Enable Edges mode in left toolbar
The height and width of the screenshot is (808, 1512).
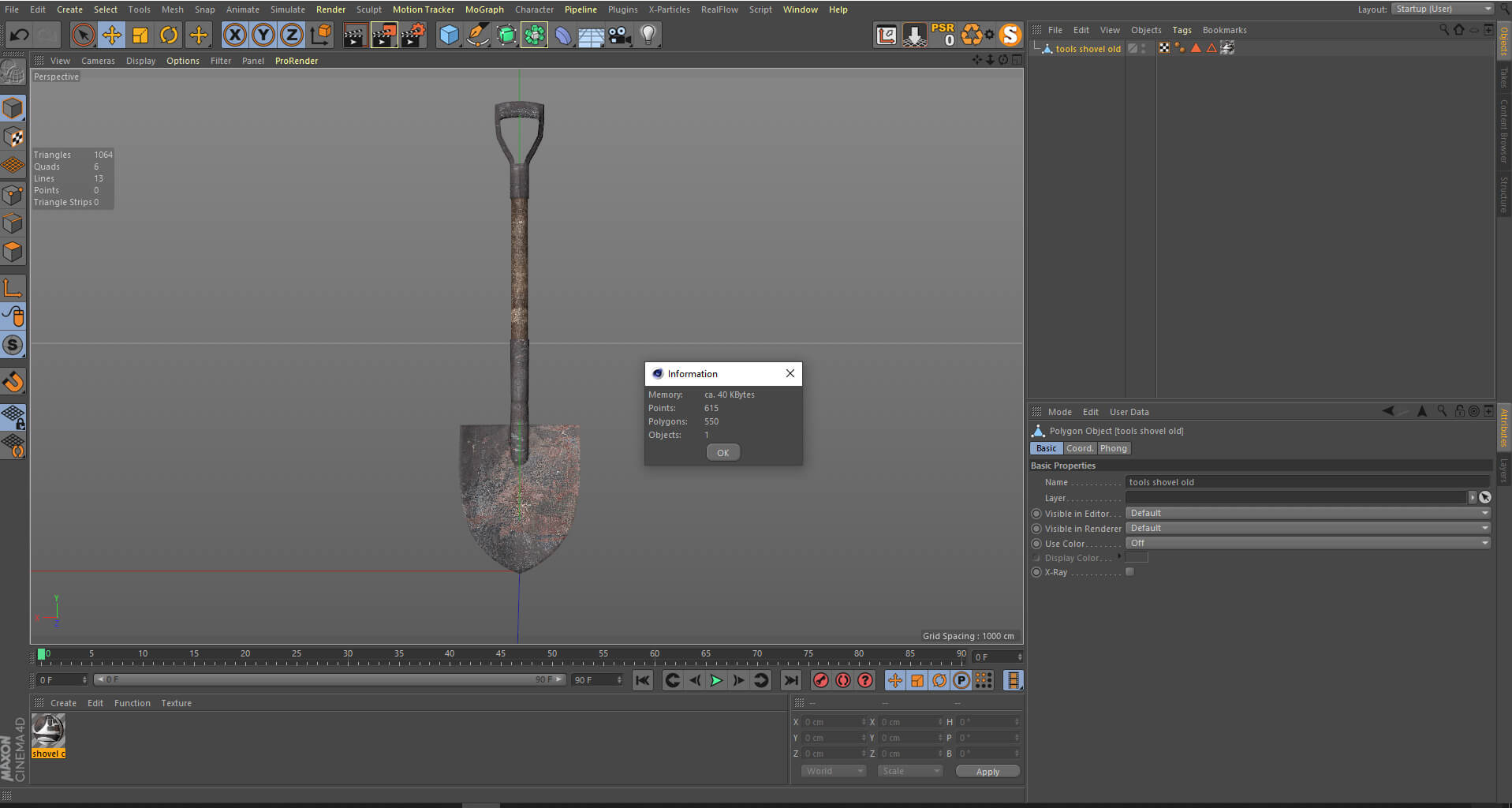[x=13, y=223]
